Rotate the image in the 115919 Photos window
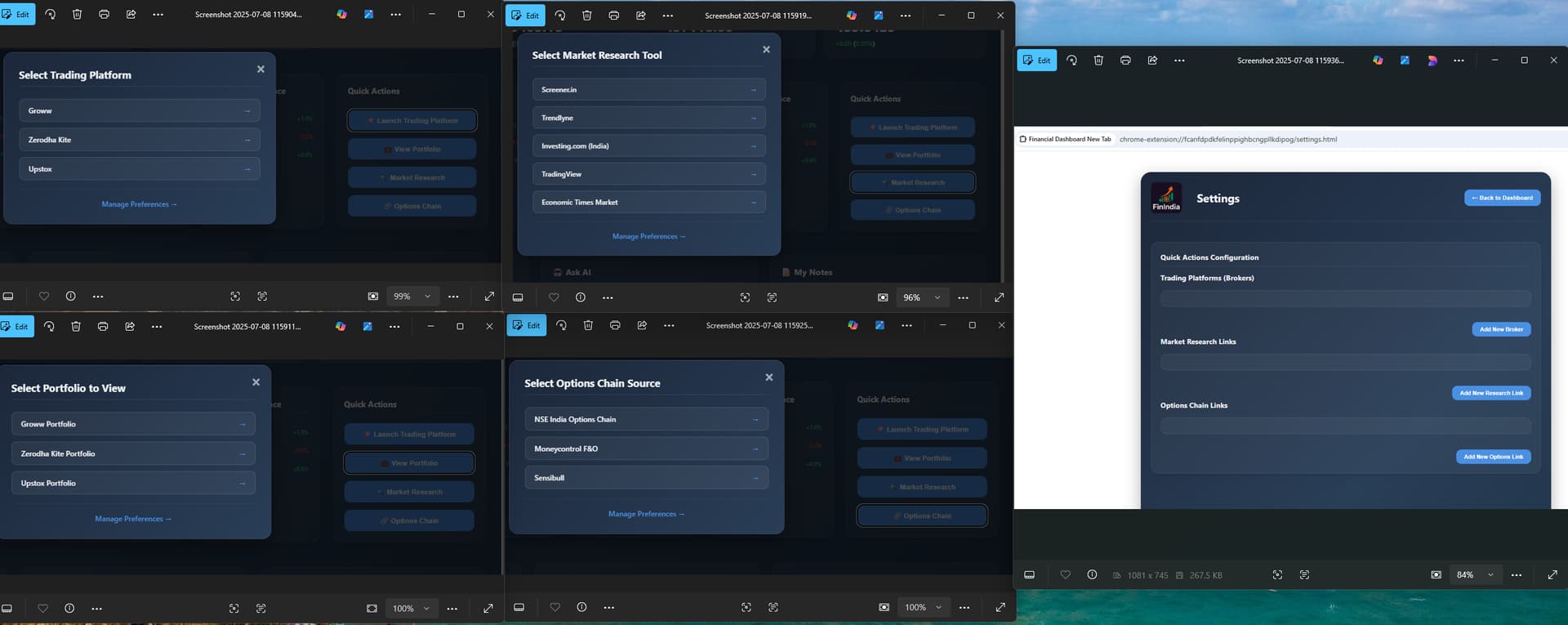The height and width of the screenshot is (625, 1568). click(560, 16)
